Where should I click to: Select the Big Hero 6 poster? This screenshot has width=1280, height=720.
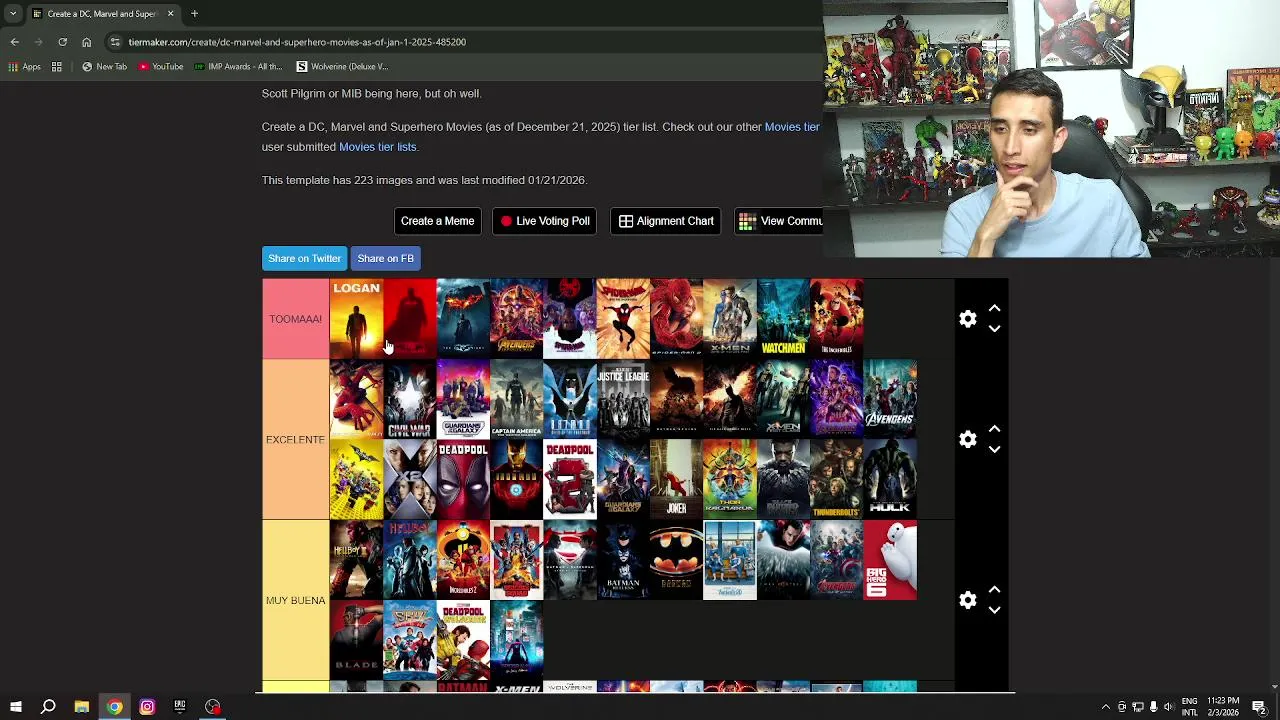pyautogui.click(x=890, y=560)
